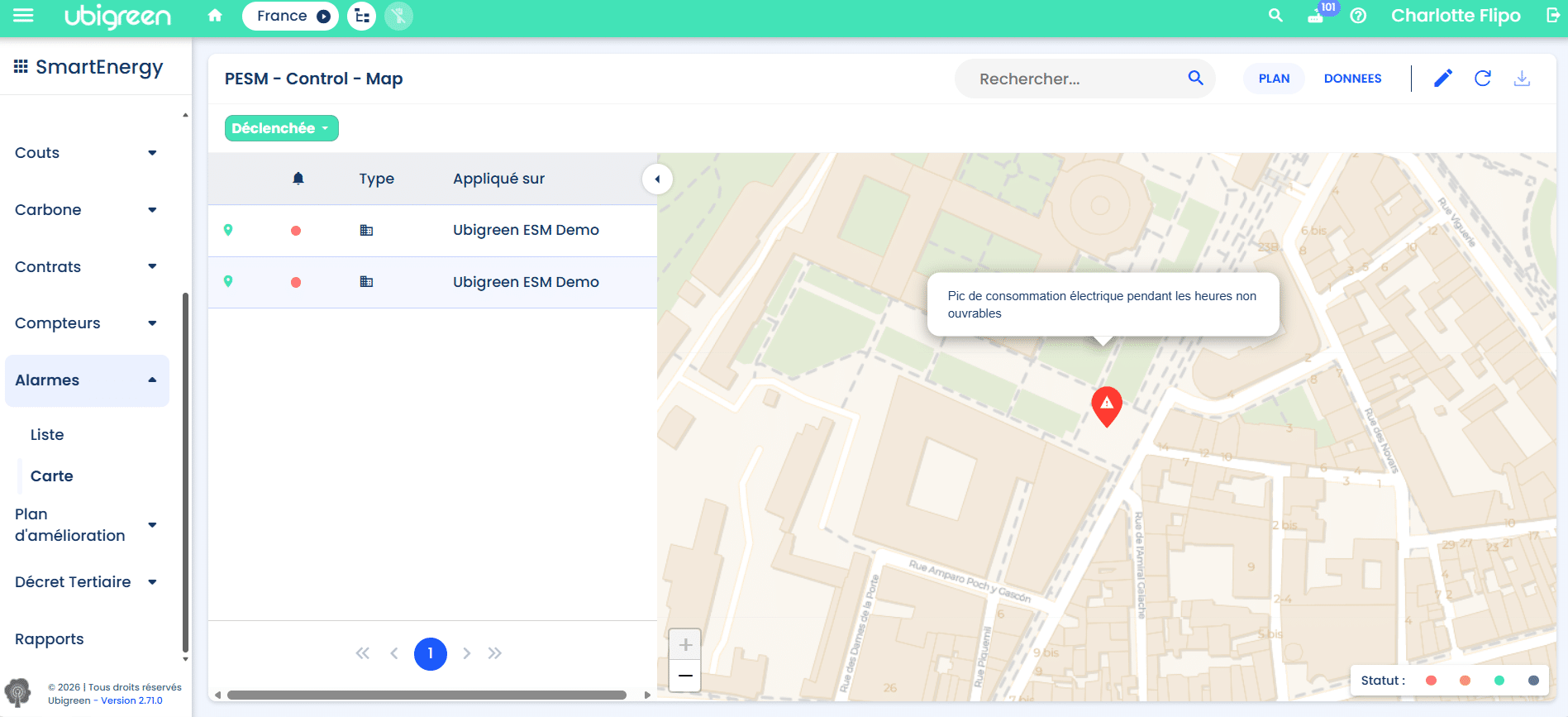Viewport: 1568px width, 717px height.
Task: Go to the home icon
Action: tap(215, 16)
